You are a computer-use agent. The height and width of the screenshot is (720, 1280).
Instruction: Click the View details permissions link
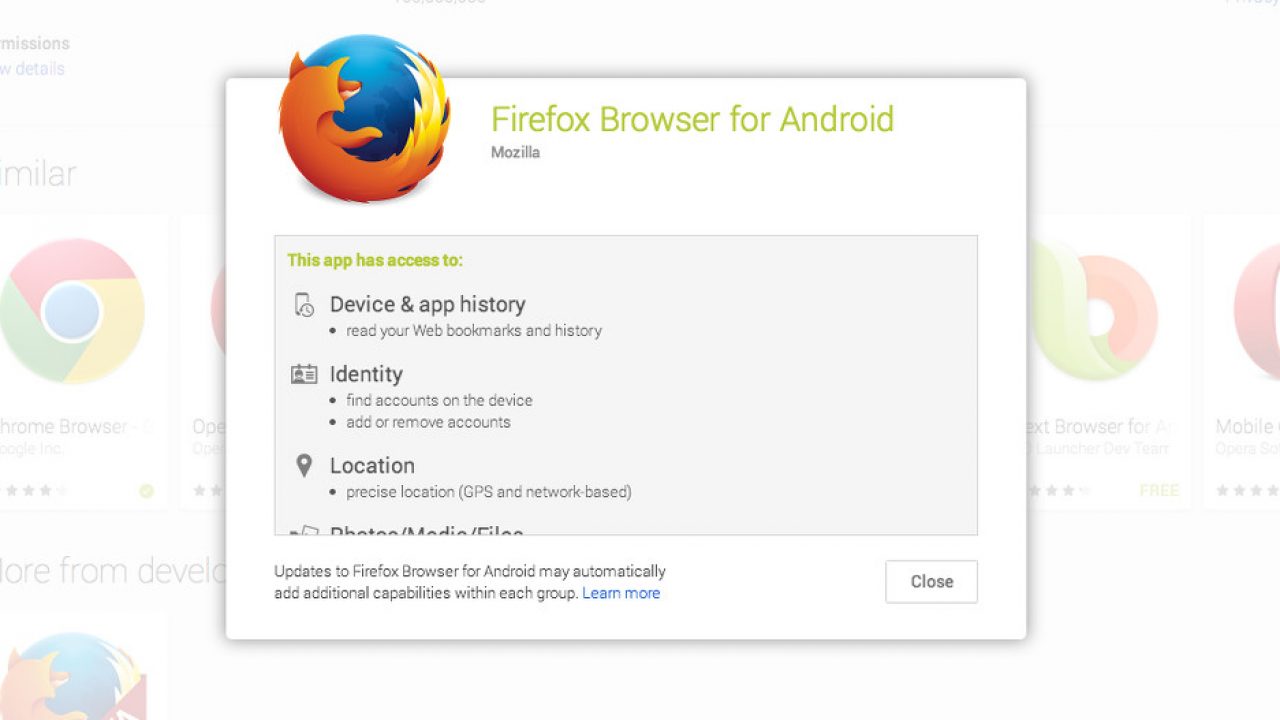pos(32,69)
